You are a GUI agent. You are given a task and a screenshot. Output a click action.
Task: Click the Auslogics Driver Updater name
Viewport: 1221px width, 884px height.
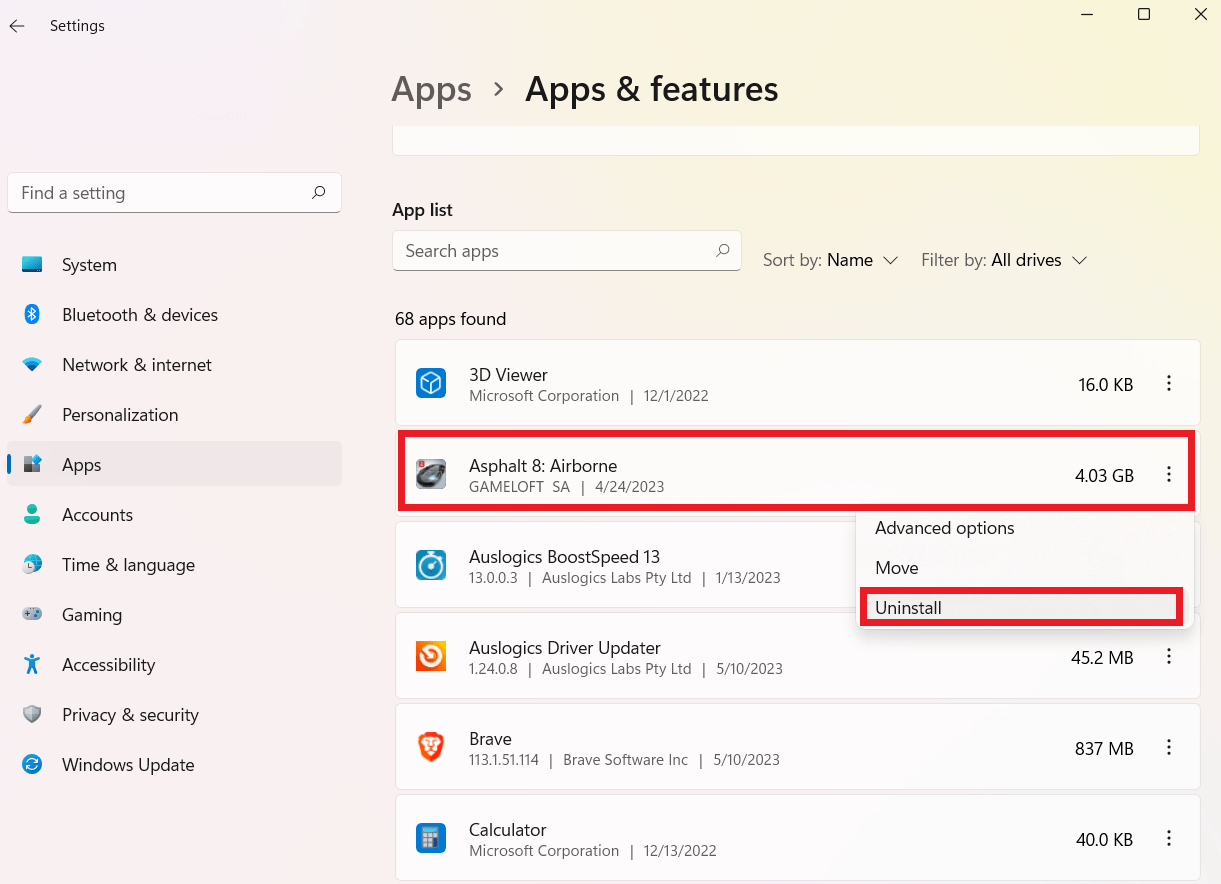(564, 648)
